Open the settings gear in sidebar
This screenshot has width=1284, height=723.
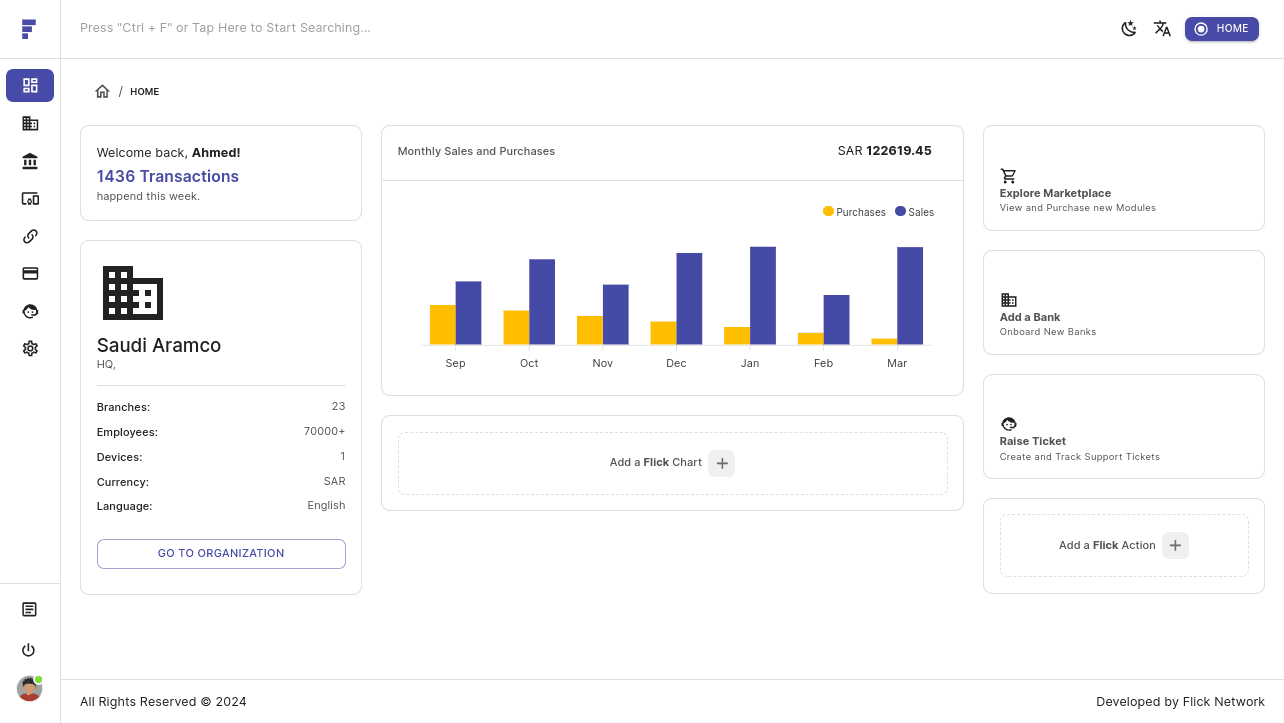(30, 348)
